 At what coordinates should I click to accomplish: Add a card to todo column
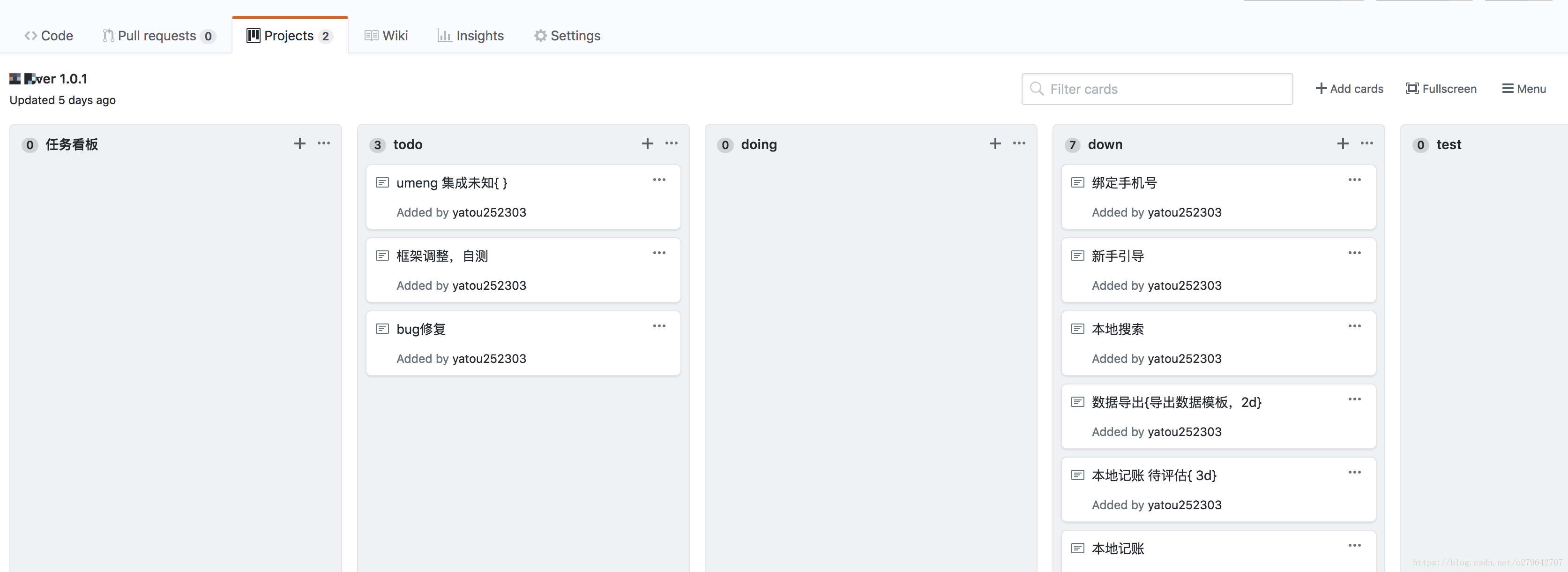coord(647,144)
